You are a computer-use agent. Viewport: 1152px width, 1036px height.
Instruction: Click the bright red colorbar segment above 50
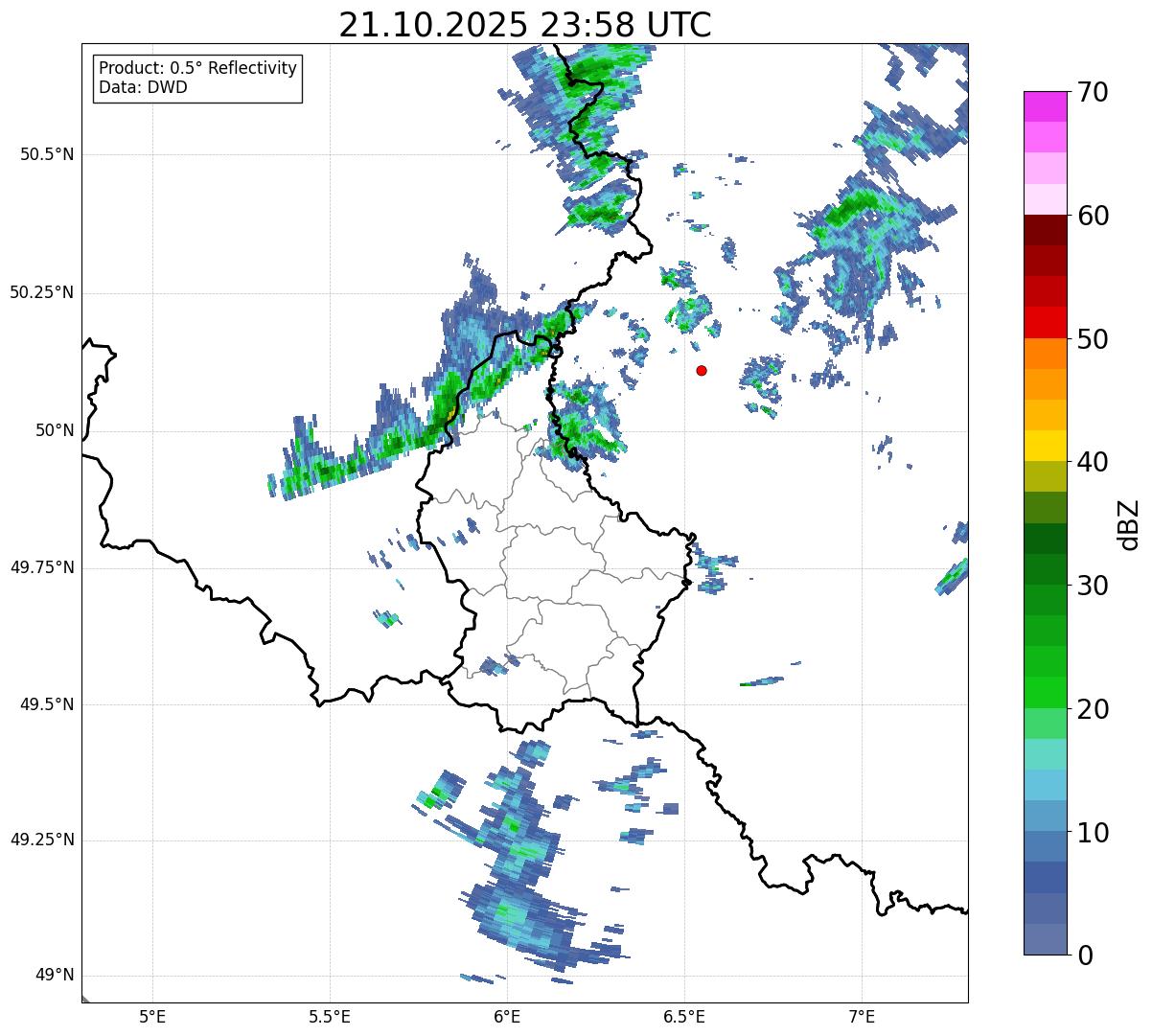(x=1046, y=322)
